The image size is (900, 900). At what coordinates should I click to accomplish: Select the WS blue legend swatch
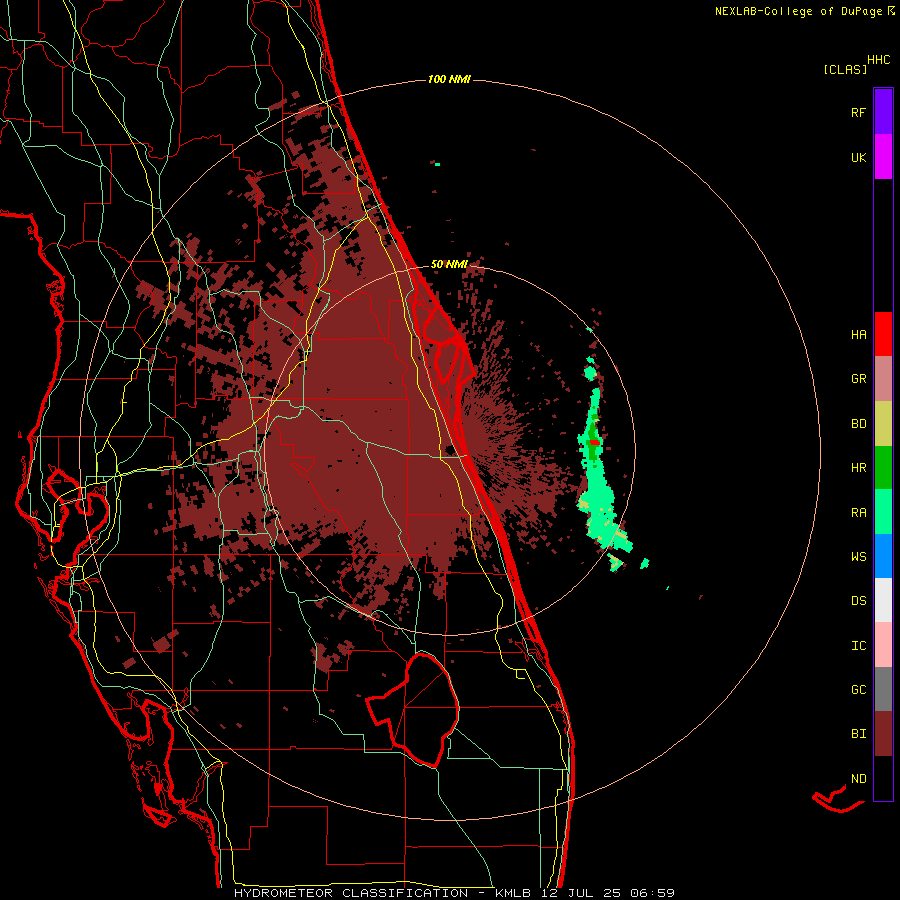[x=883, y=556]
